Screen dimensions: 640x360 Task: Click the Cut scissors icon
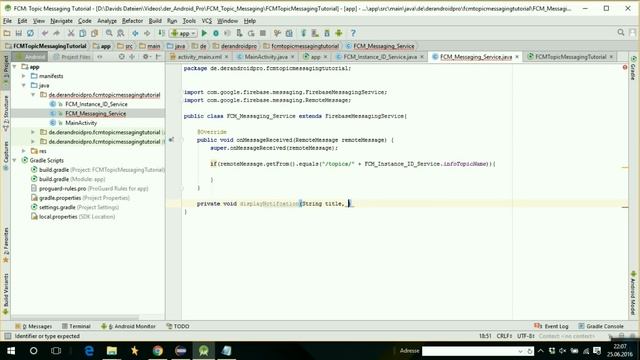(71, 33)
